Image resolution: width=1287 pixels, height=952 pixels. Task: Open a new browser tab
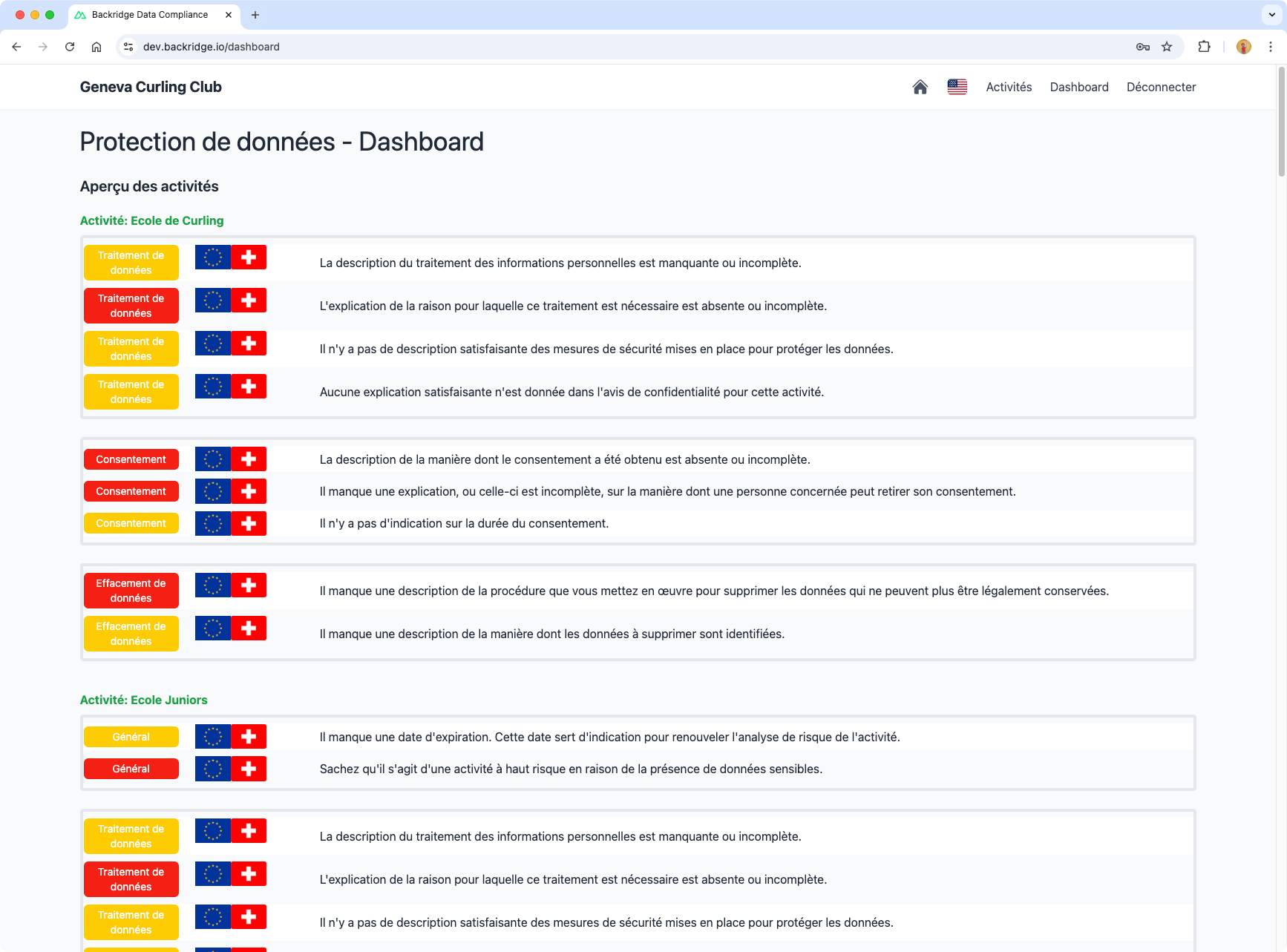255,15
